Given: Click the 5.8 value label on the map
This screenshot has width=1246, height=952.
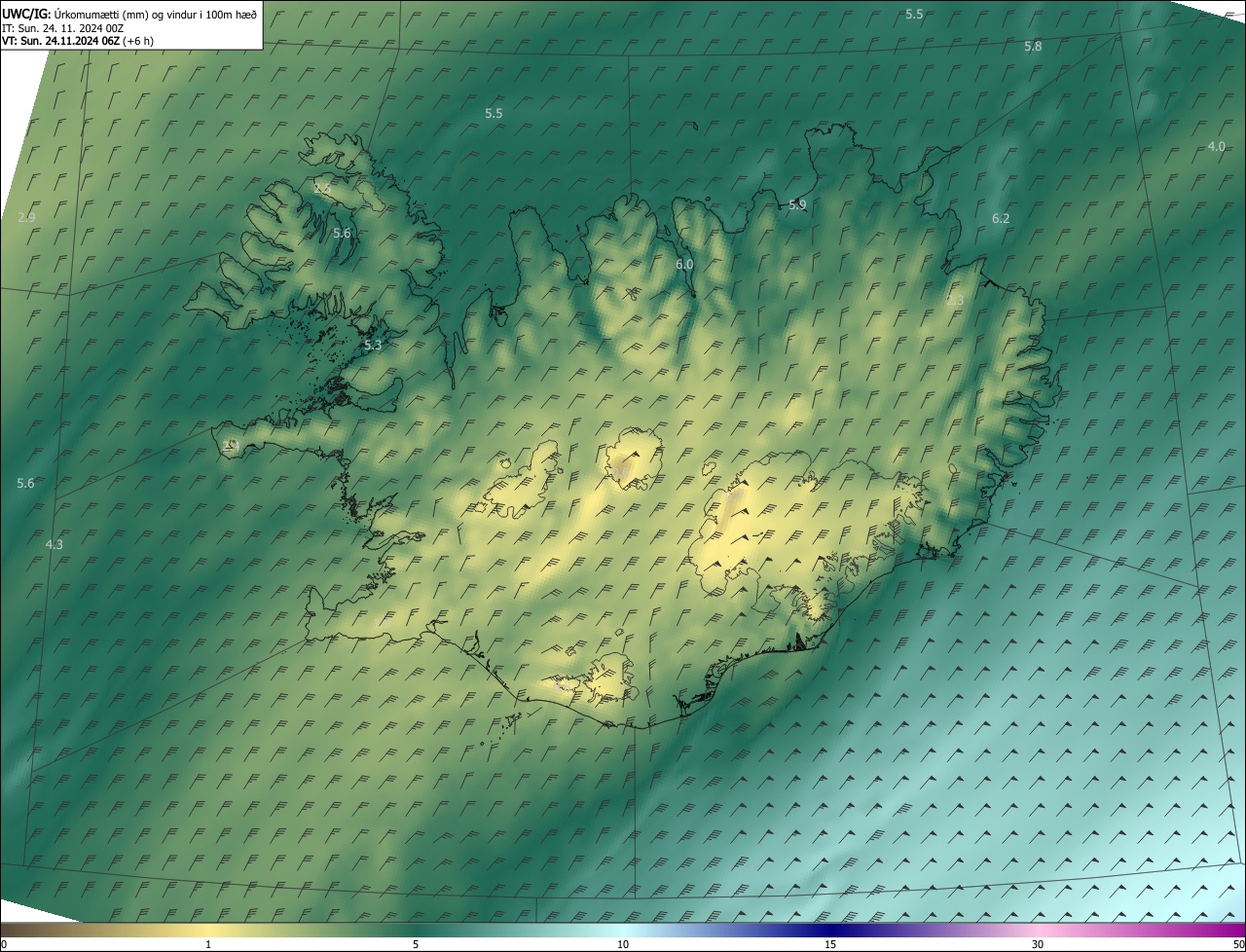Looking at the screenshot, I should 1033,47.
